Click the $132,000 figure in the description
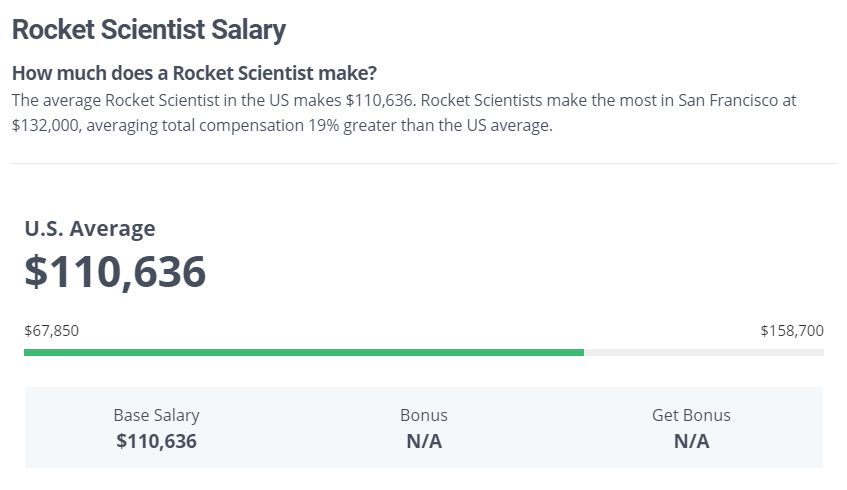Viewport: 847px width, 490px height. pos(46,125)
